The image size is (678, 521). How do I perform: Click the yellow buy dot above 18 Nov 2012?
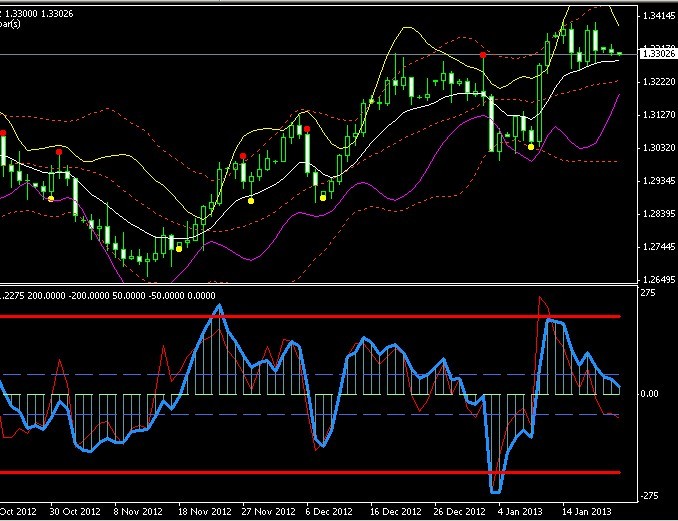(x=179, y=249)
